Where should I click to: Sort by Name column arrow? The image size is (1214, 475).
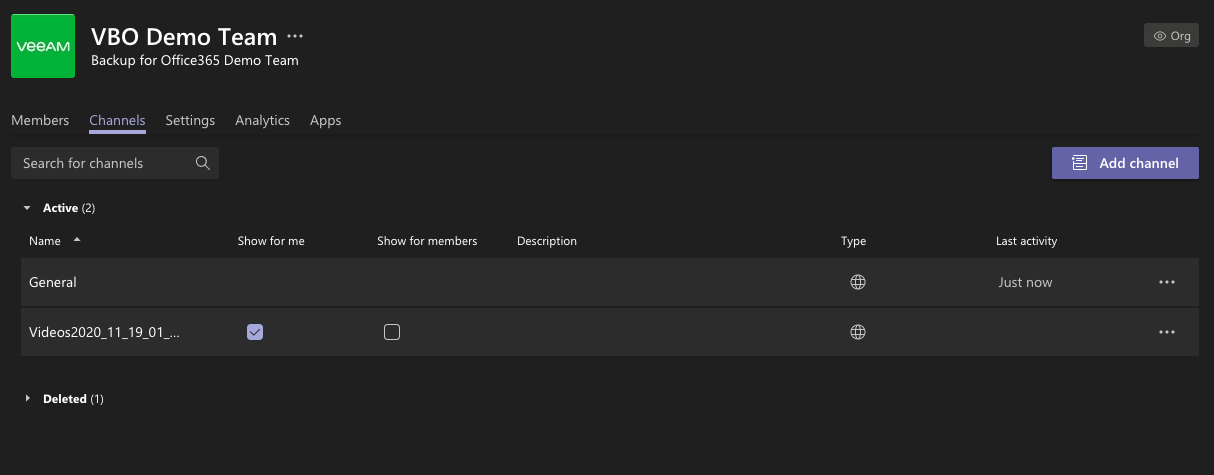click(x=77, y=240)
